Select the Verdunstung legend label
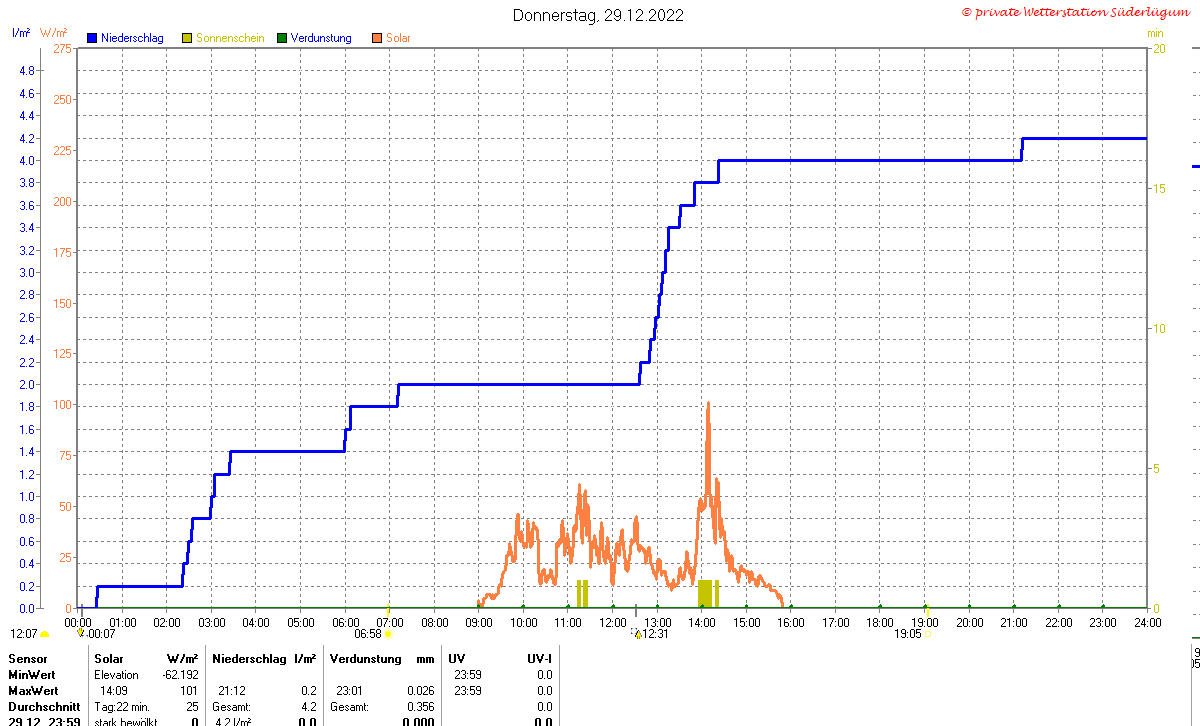The image size is (1200, 726). pyautogui.click(x=321, y=38)
